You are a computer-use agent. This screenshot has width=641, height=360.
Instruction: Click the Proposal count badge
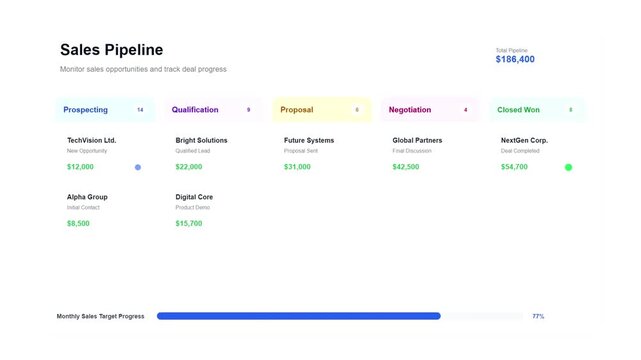click(357, 110)
